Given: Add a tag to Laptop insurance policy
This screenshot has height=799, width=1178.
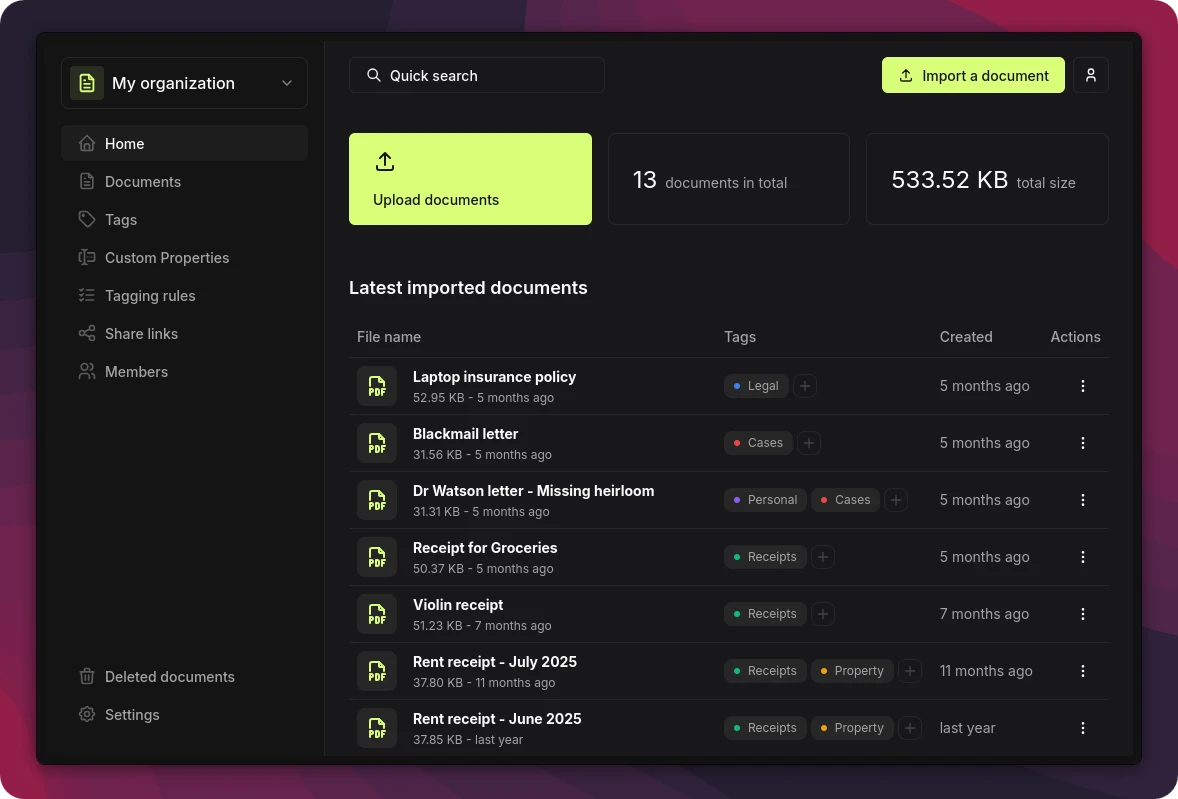Looking at the screenshot, I should (805, 386).
